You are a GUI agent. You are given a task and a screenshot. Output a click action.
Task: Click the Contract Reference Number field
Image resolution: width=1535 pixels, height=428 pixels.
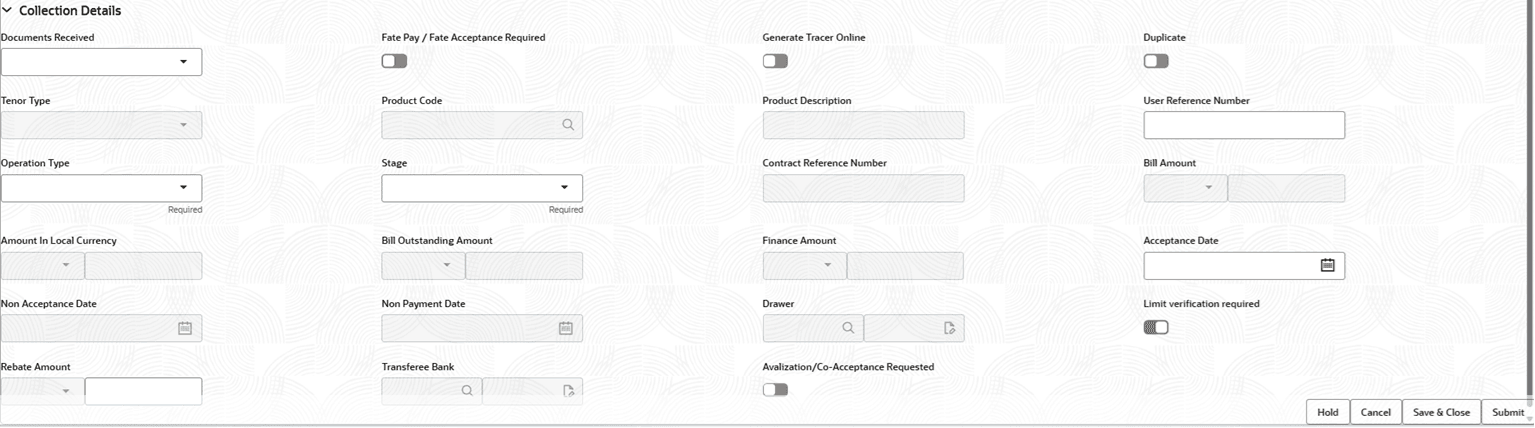[x=863, y=188]
